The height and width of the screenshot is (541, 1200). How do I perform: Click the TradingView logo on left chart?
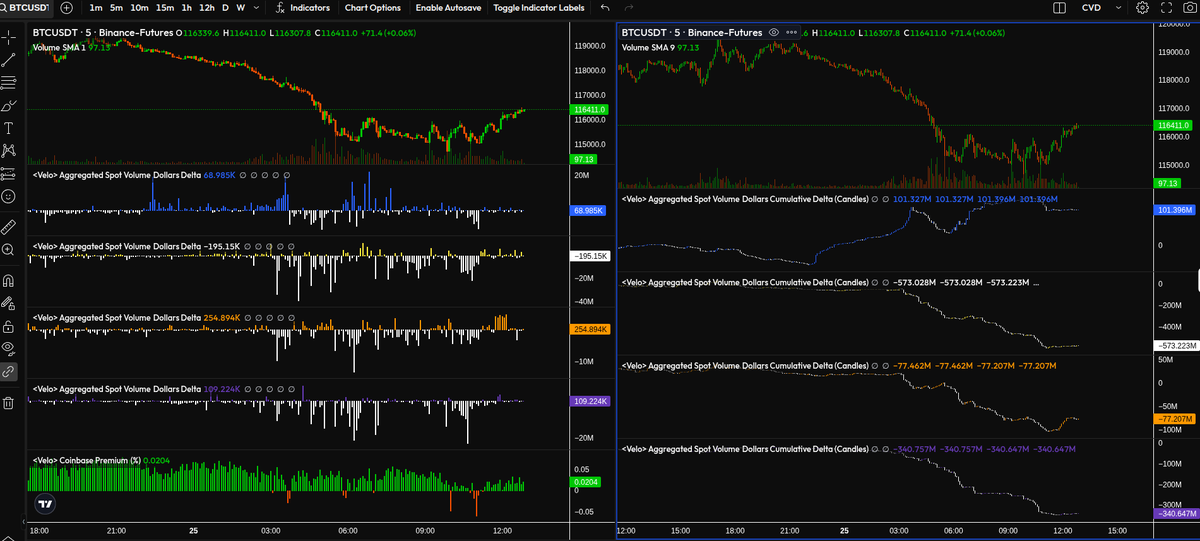[44, 504]
